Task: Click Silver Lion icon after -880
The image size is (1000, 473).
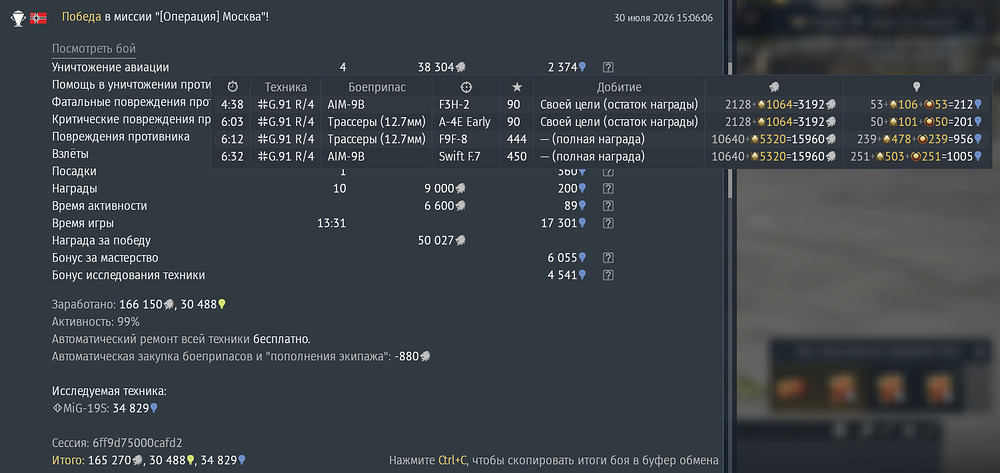Action: [425, 356]
